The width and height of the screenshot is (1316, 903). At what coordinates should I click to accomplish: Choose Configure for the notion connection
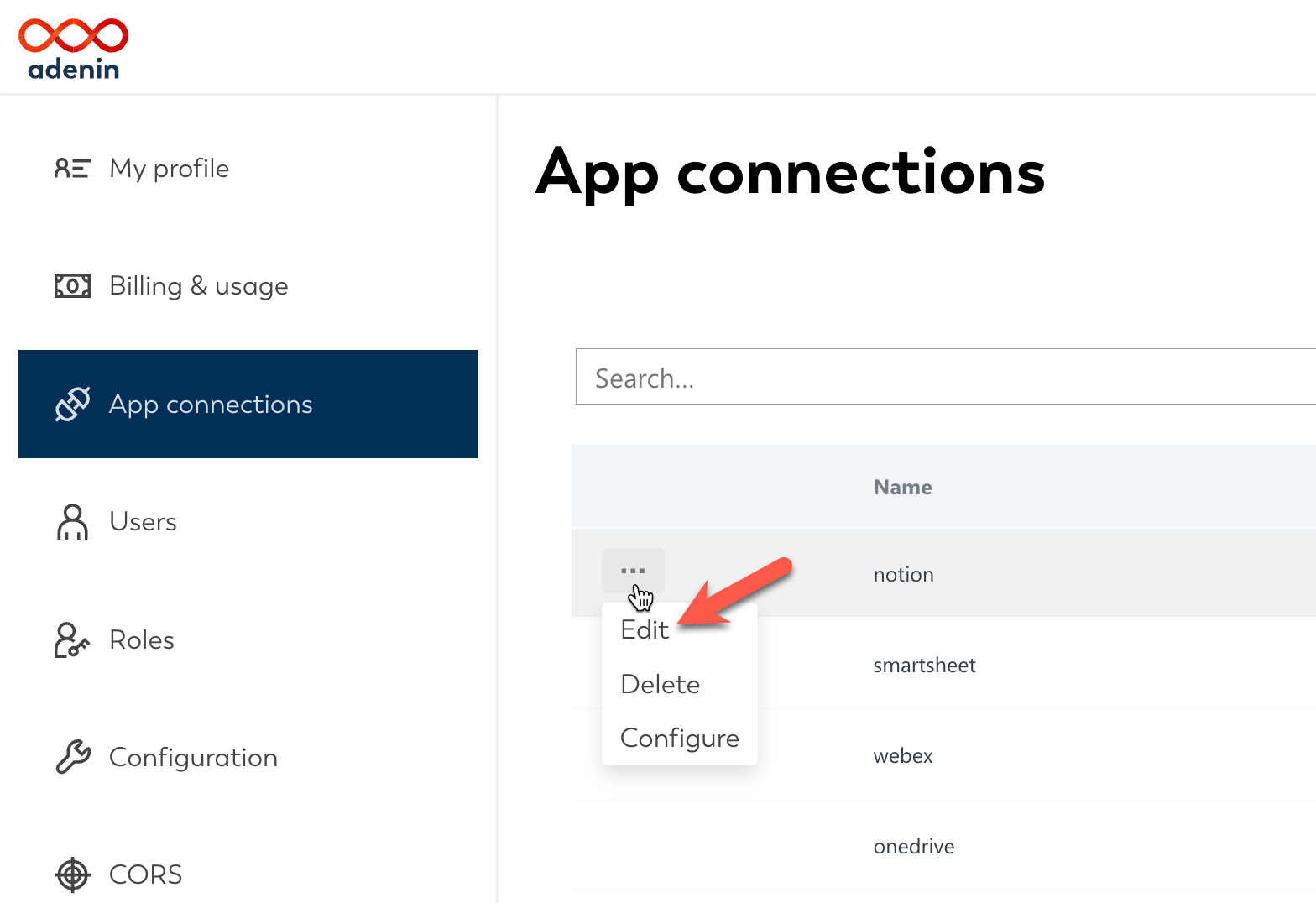coord(679,738)
